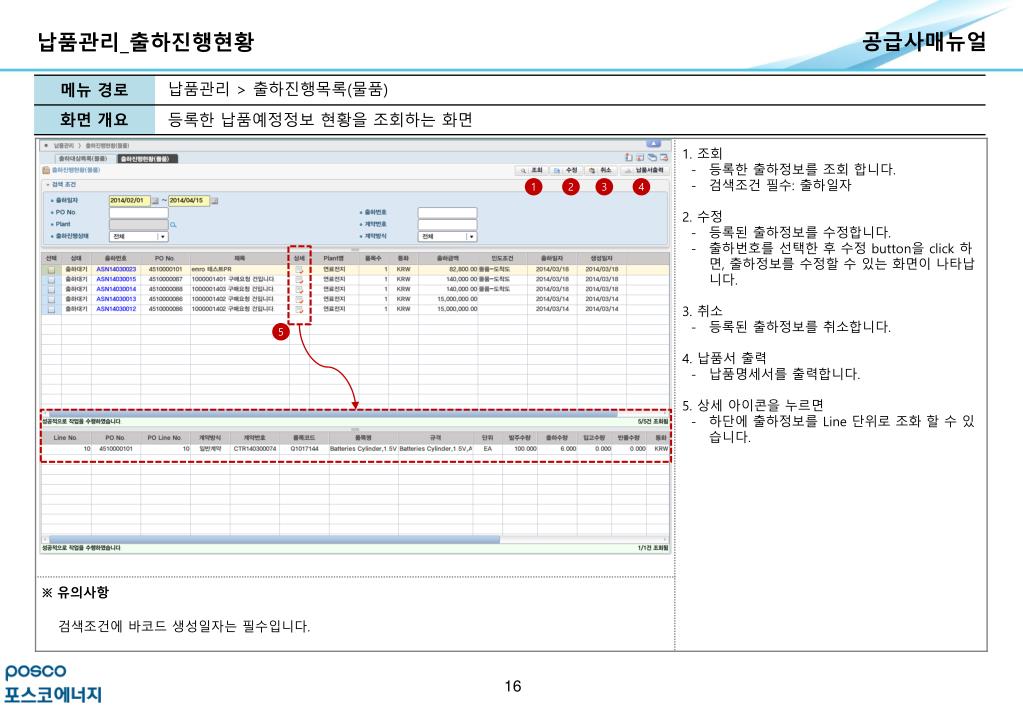Open shipment link ASN14030015
This screenshot has height=708, width=1023.
[116, 279]
